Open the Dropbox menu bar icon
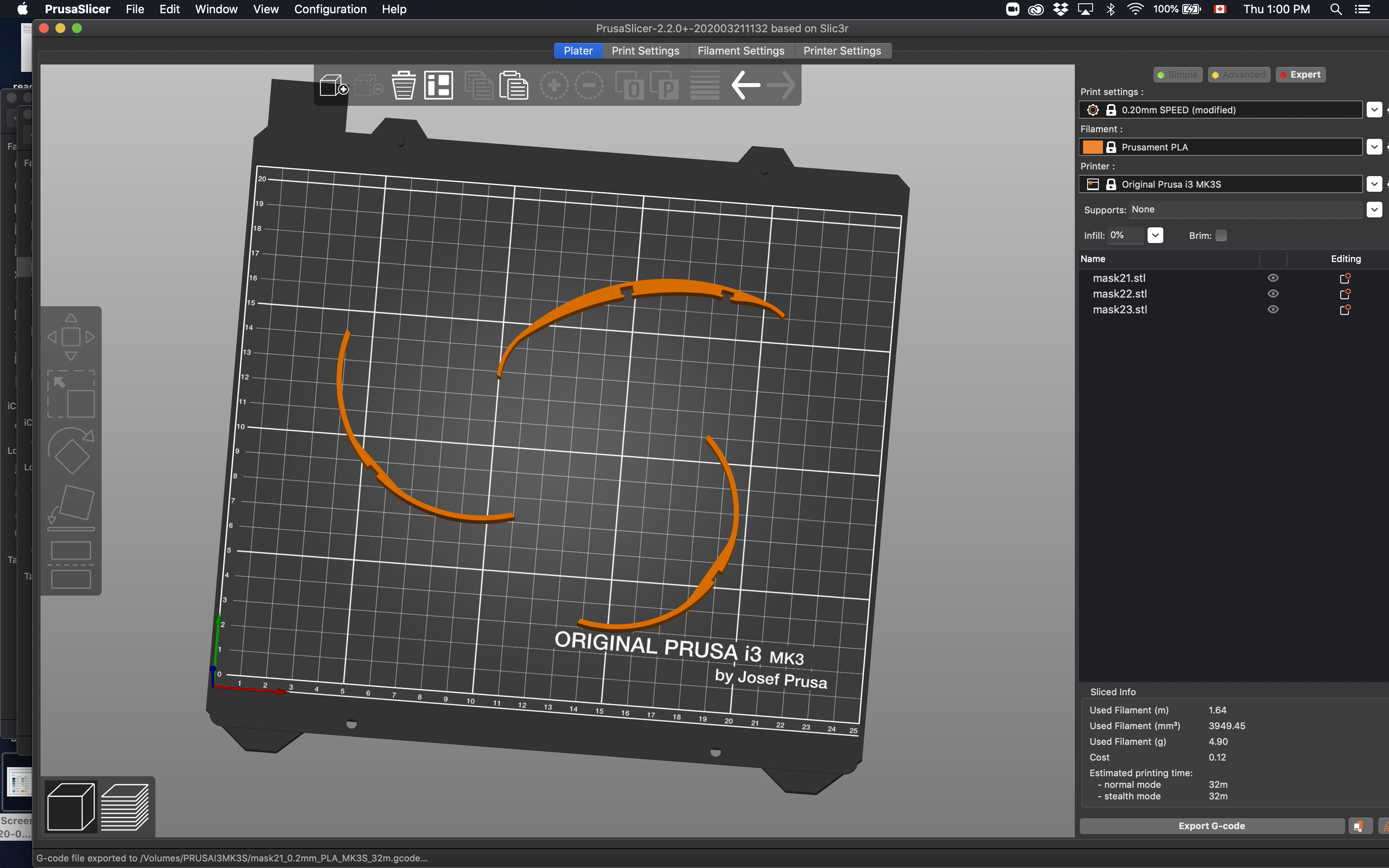Screen dimensions: 1389x868 [1061, 9]
